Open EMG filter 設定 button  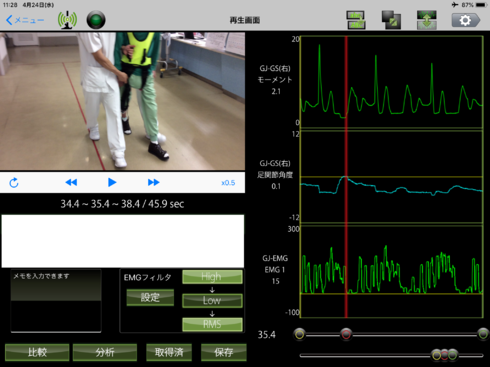pos(150,297)
